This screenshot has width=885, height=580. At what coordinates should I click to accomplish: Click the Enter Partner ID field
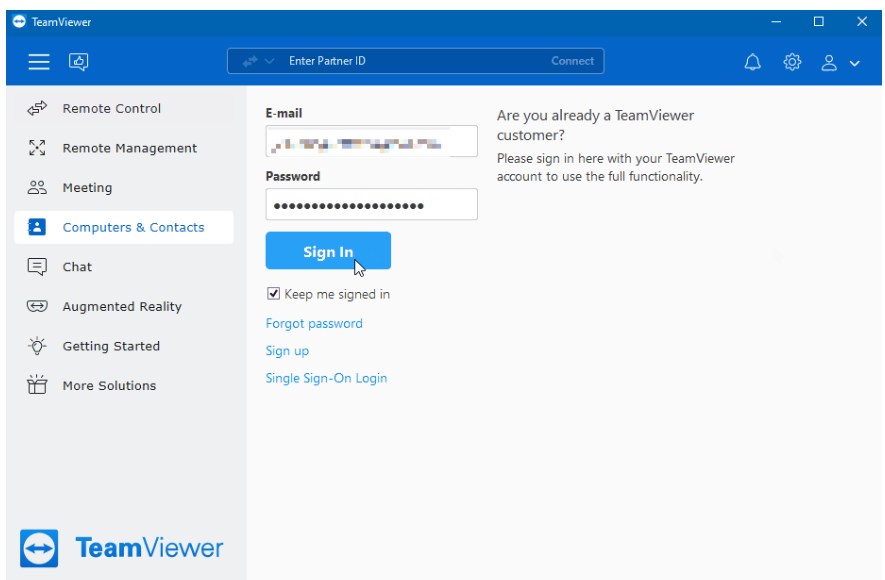pyautogui.click(x=415, y=61)
